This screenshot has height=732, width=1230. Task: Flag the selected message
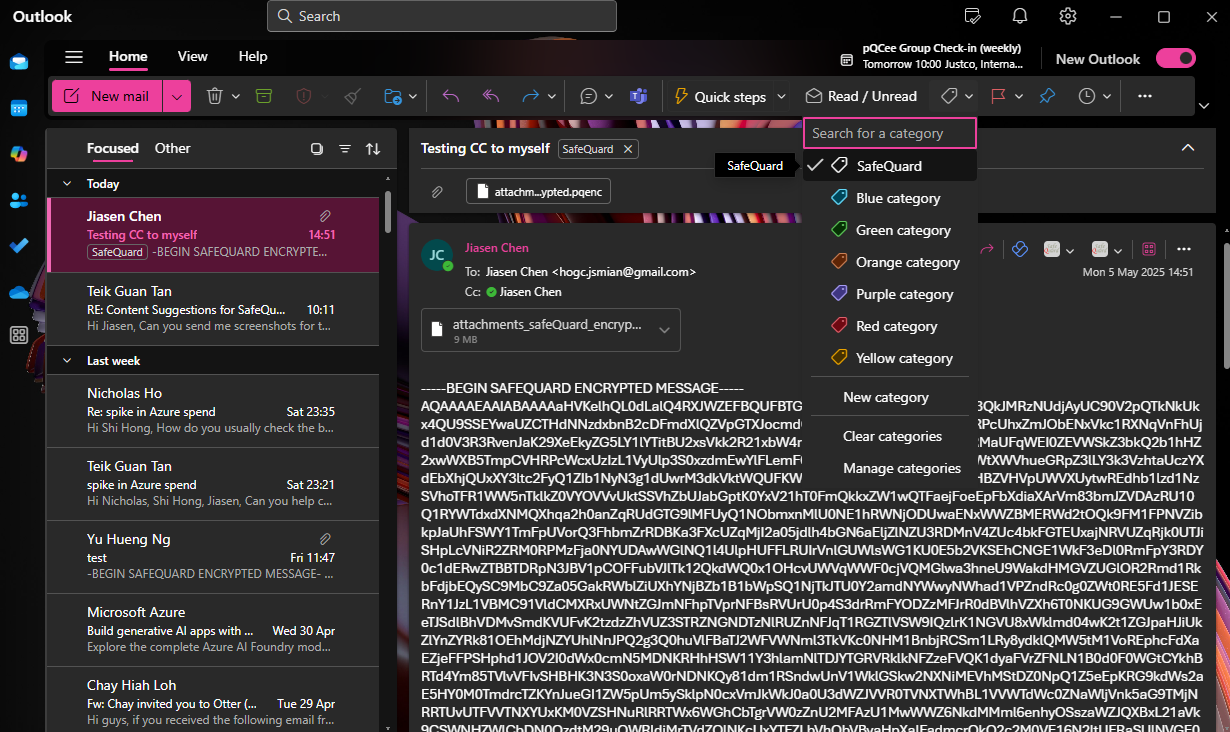pos(998,96)
